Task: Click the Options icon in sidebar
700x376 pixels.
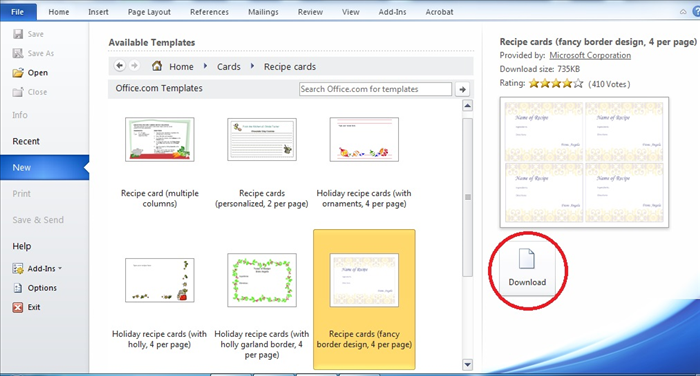Action: [x=18, y=288]
